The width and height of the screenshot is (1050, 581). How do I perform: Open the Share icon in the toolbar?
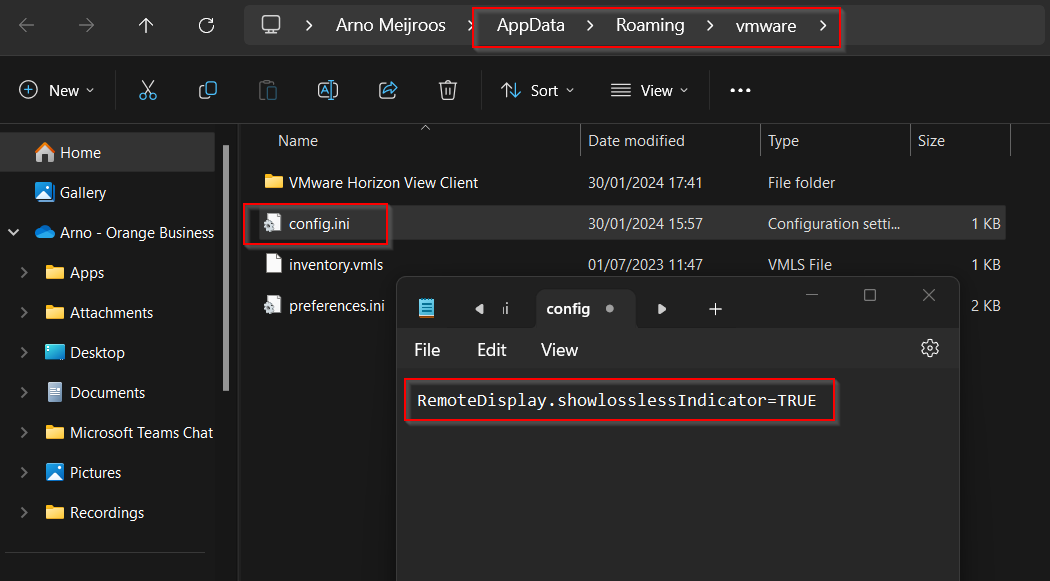point(387,90)
